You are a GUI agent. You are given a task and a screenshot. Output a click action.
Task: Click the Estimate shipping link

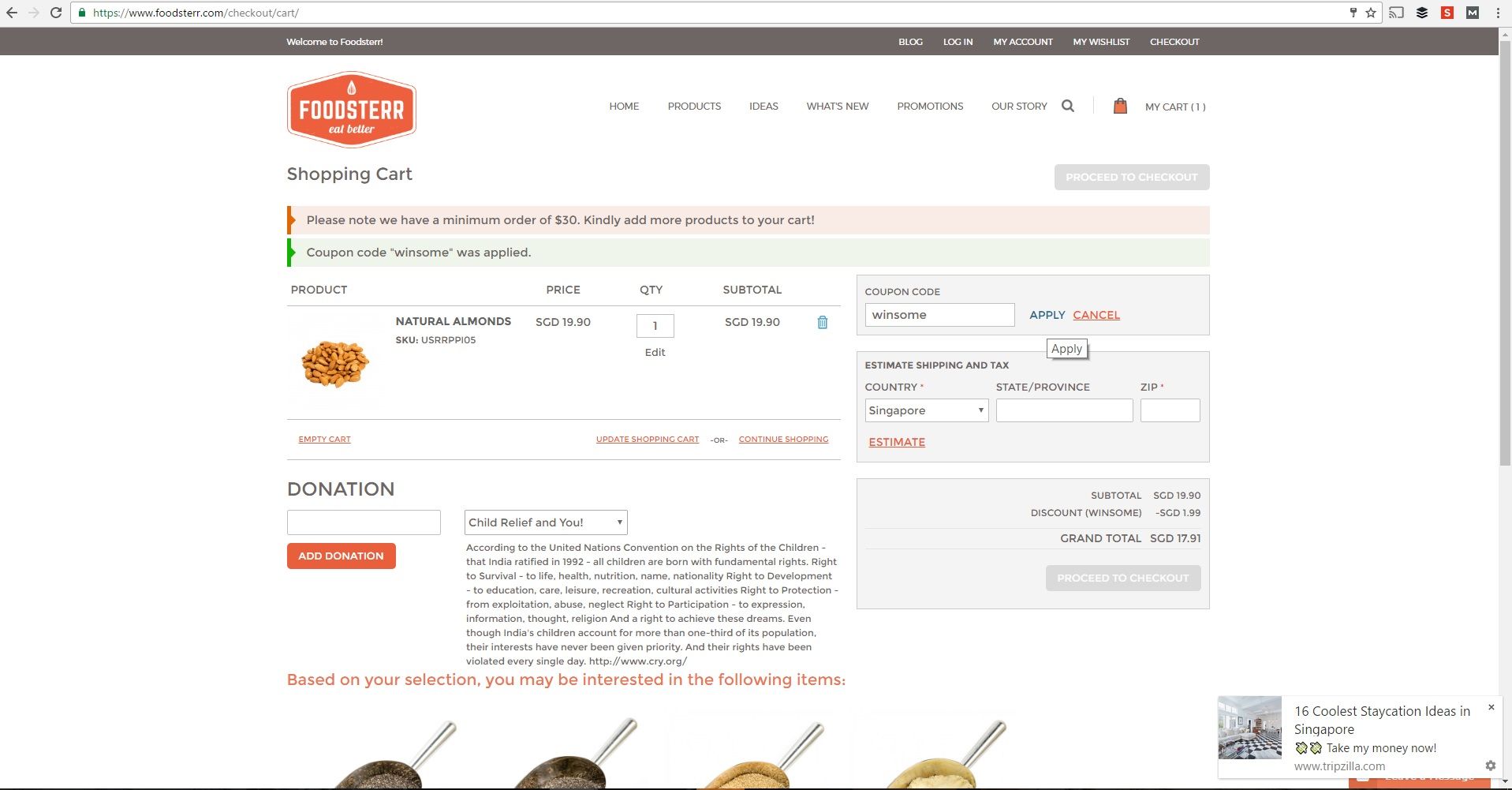pos(897,442)
